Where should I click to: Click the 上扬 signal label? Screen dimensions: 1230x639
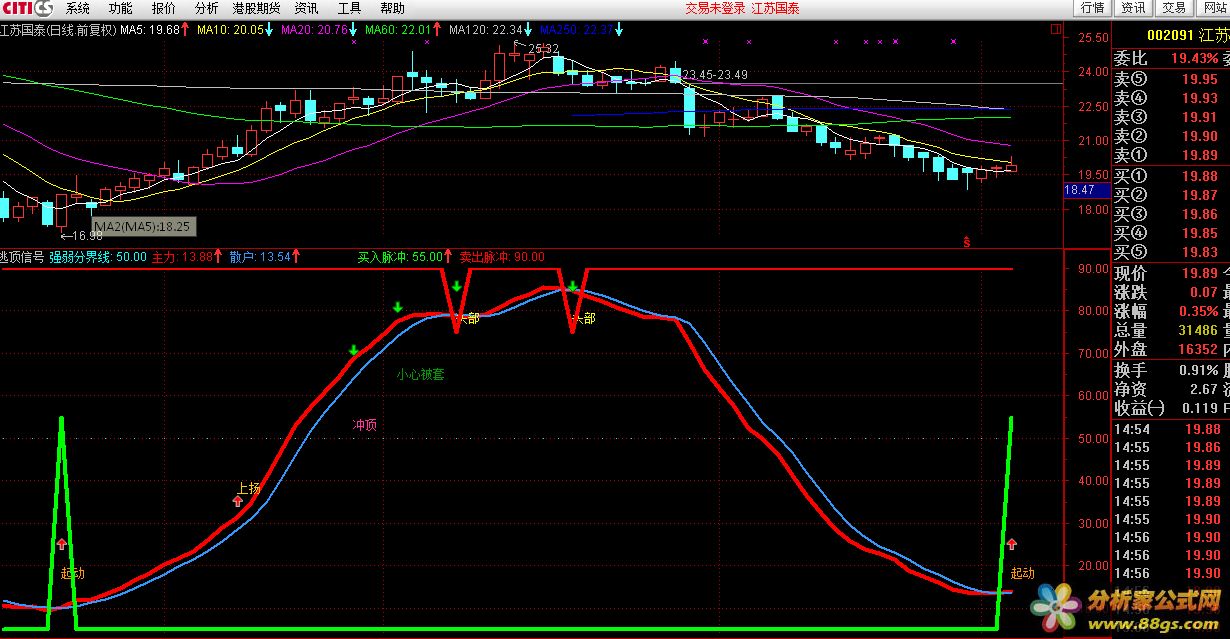[248, 488]
